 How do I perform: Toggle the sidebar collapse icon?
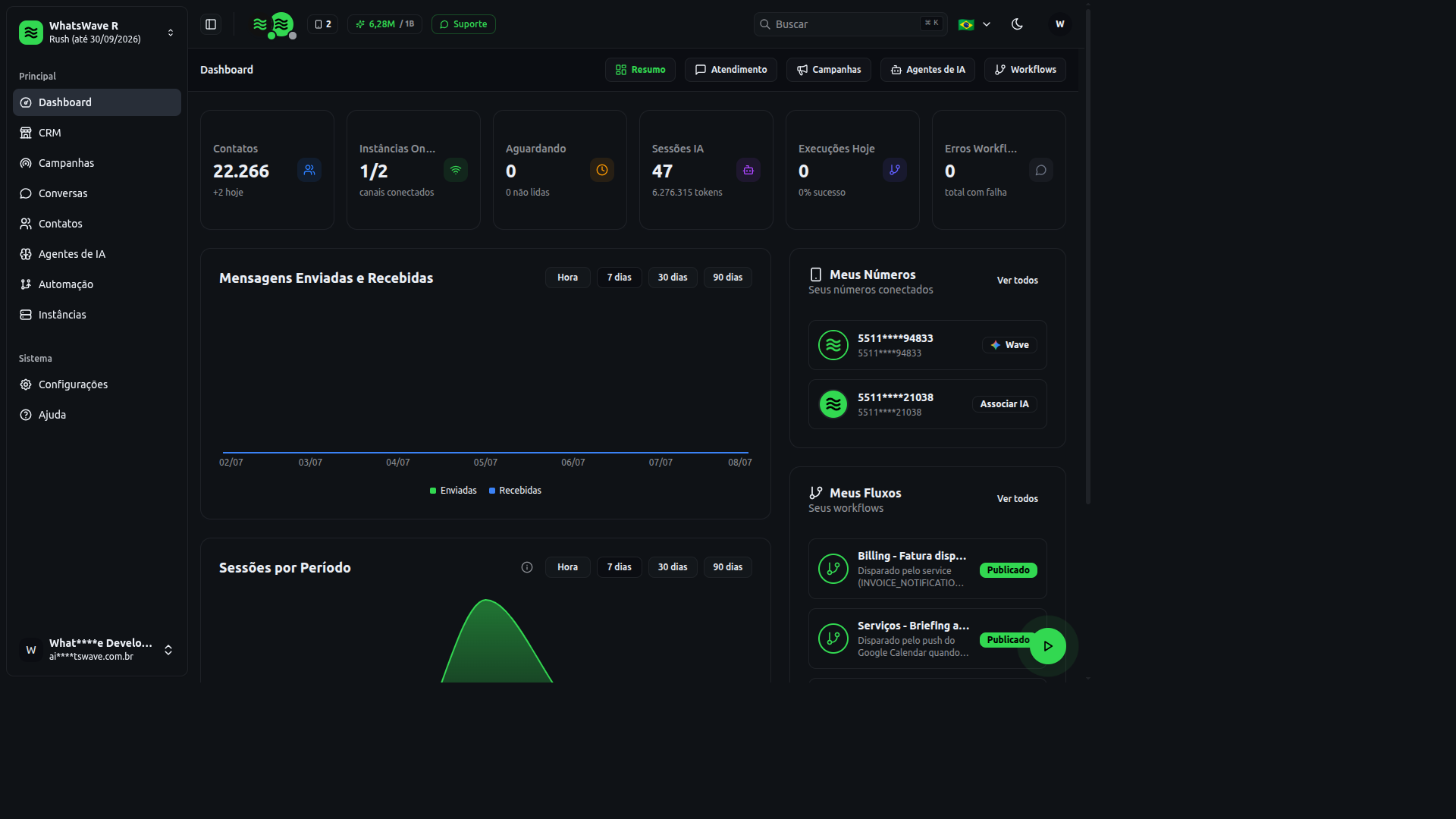pyautogui.click(x=211, y=24)
